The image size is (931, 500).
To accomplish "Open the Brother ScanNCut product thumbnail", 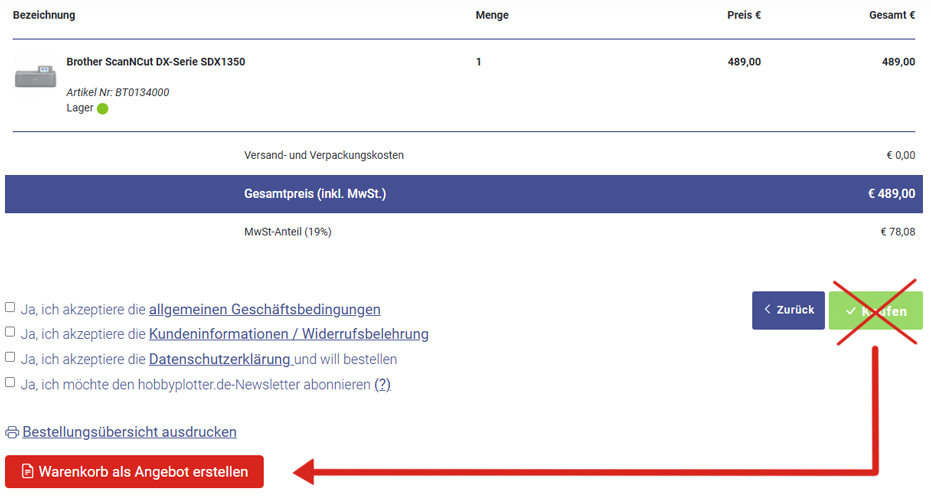I will point(35,77).
